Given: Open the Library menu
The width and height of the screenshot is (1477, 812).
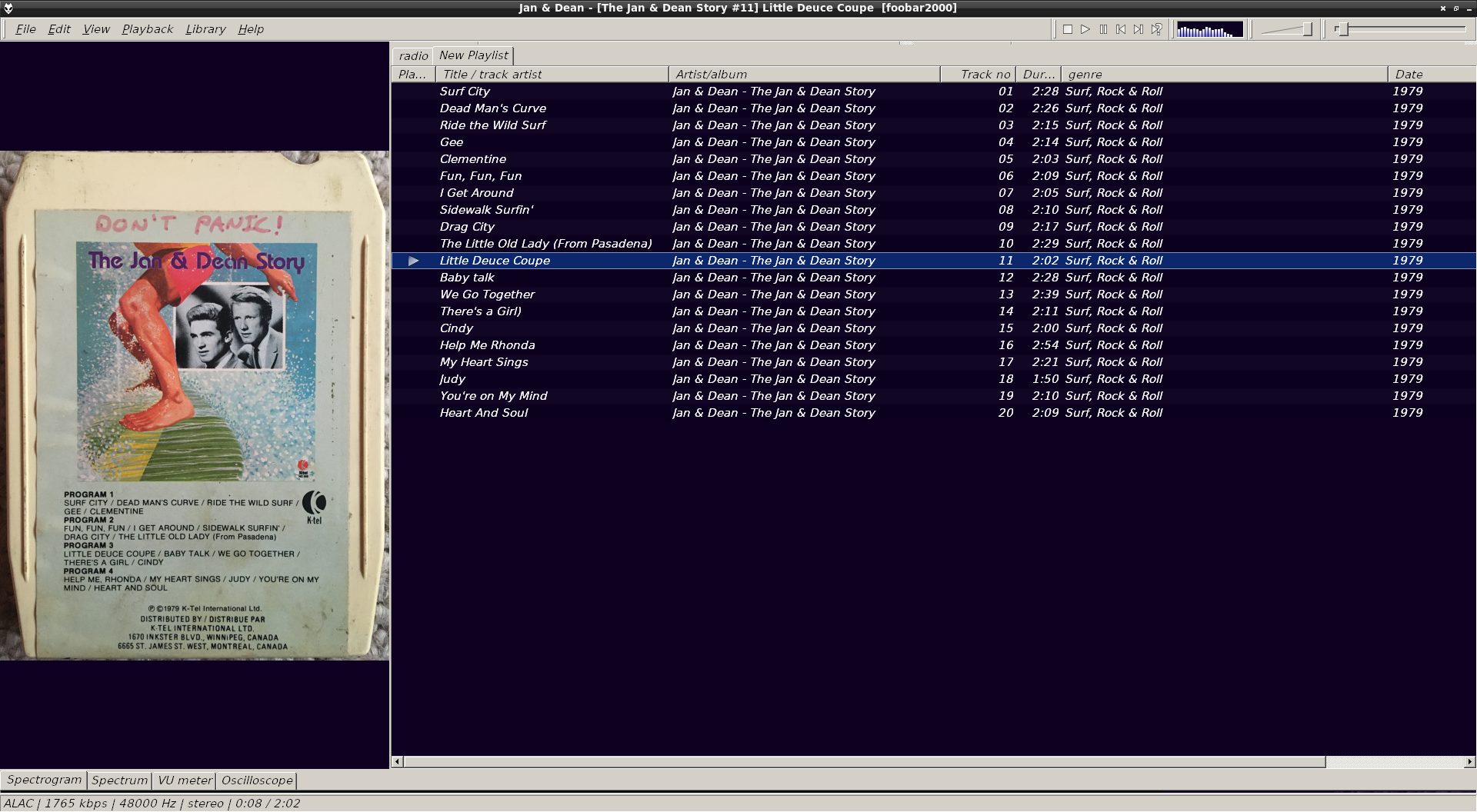Looking at the screenshot, I should click(205, 29).
